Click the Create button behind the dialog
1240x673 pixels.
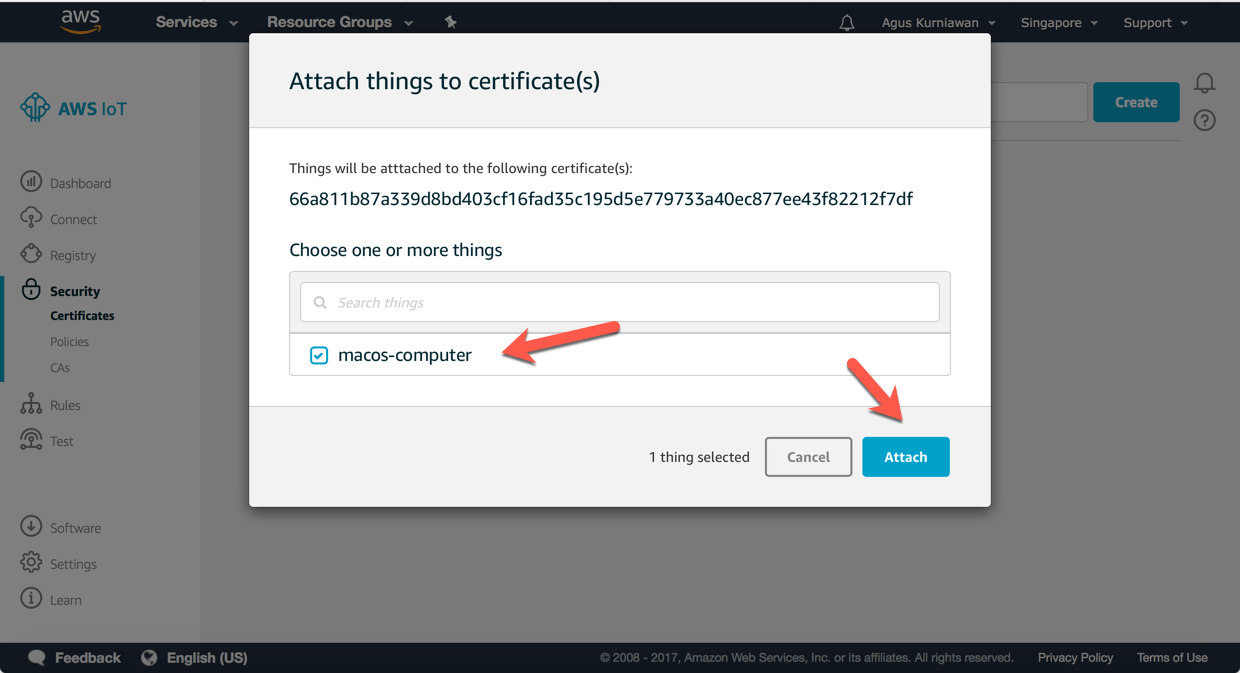click(x=1136, y=102)
